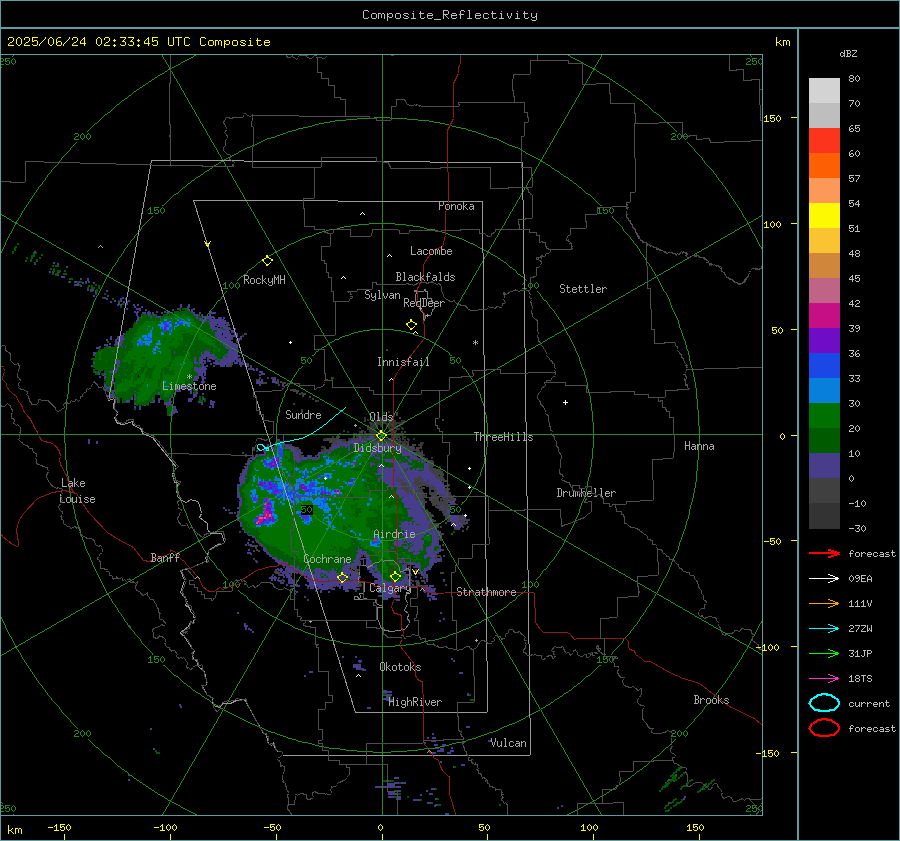Image resolution: width=900 pixels, height=841 pixels.
Task: Click the purple 39-36 dBZ swatch
Action: coord(824,341)
